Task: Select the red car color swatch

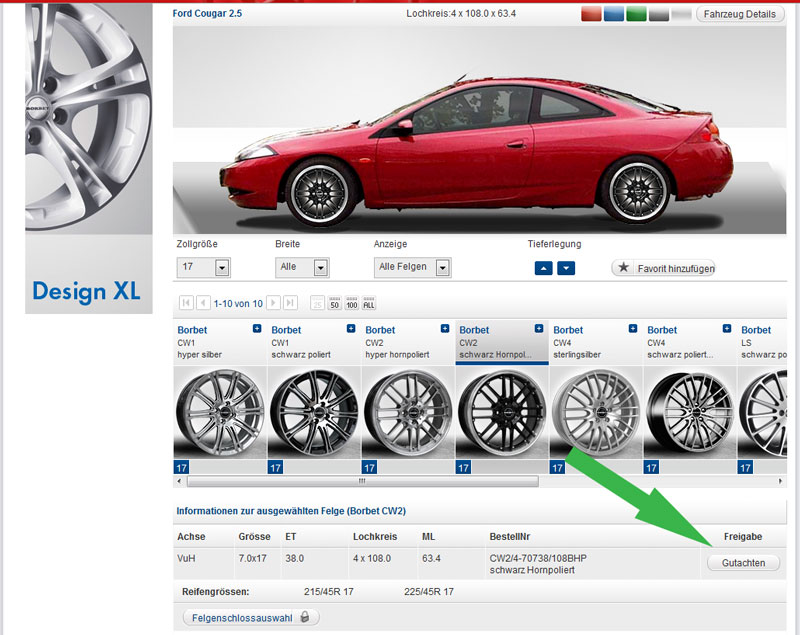Action: [x=591, y=14]
